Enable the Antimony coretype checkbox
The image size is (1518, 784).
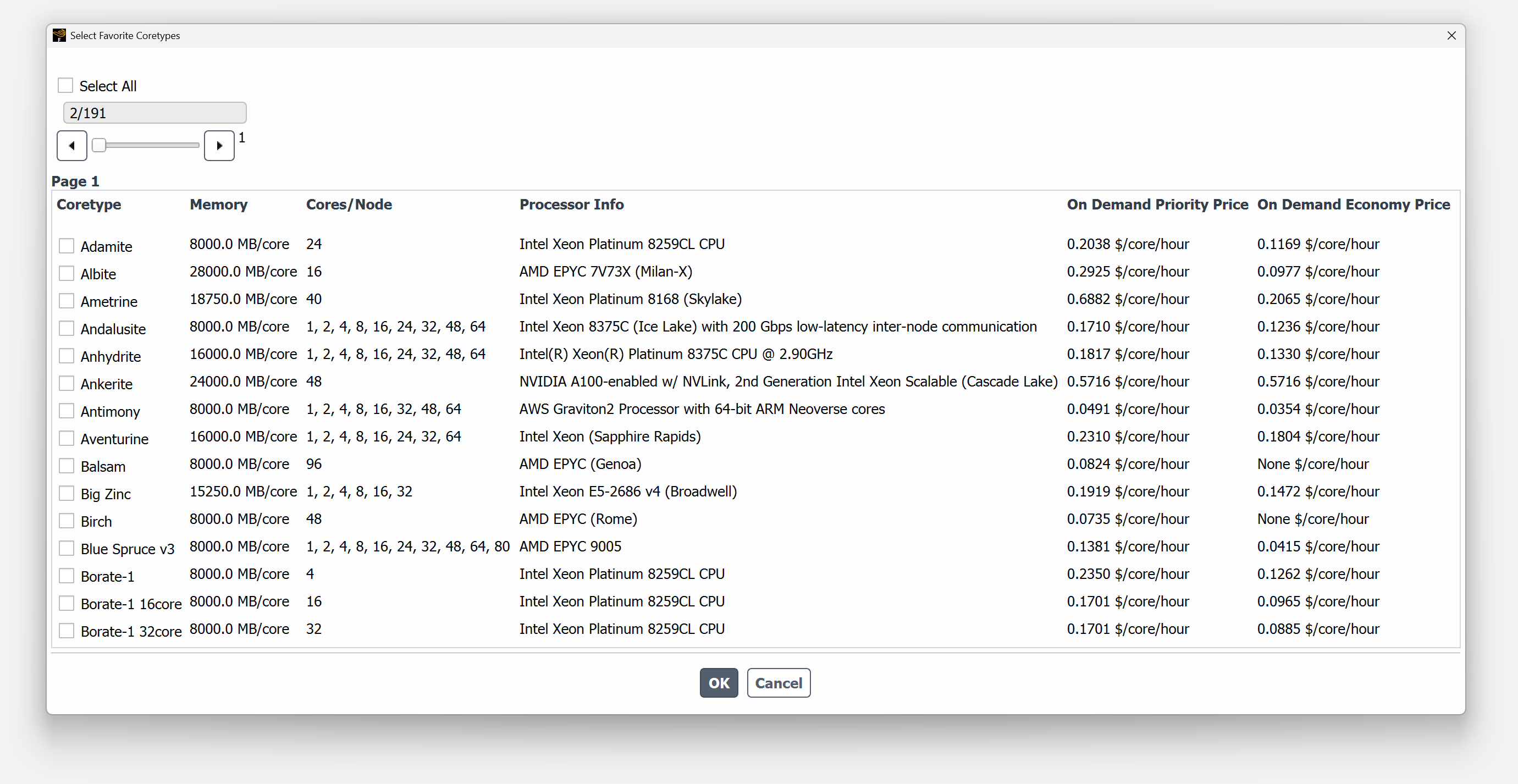pos(67,411)
